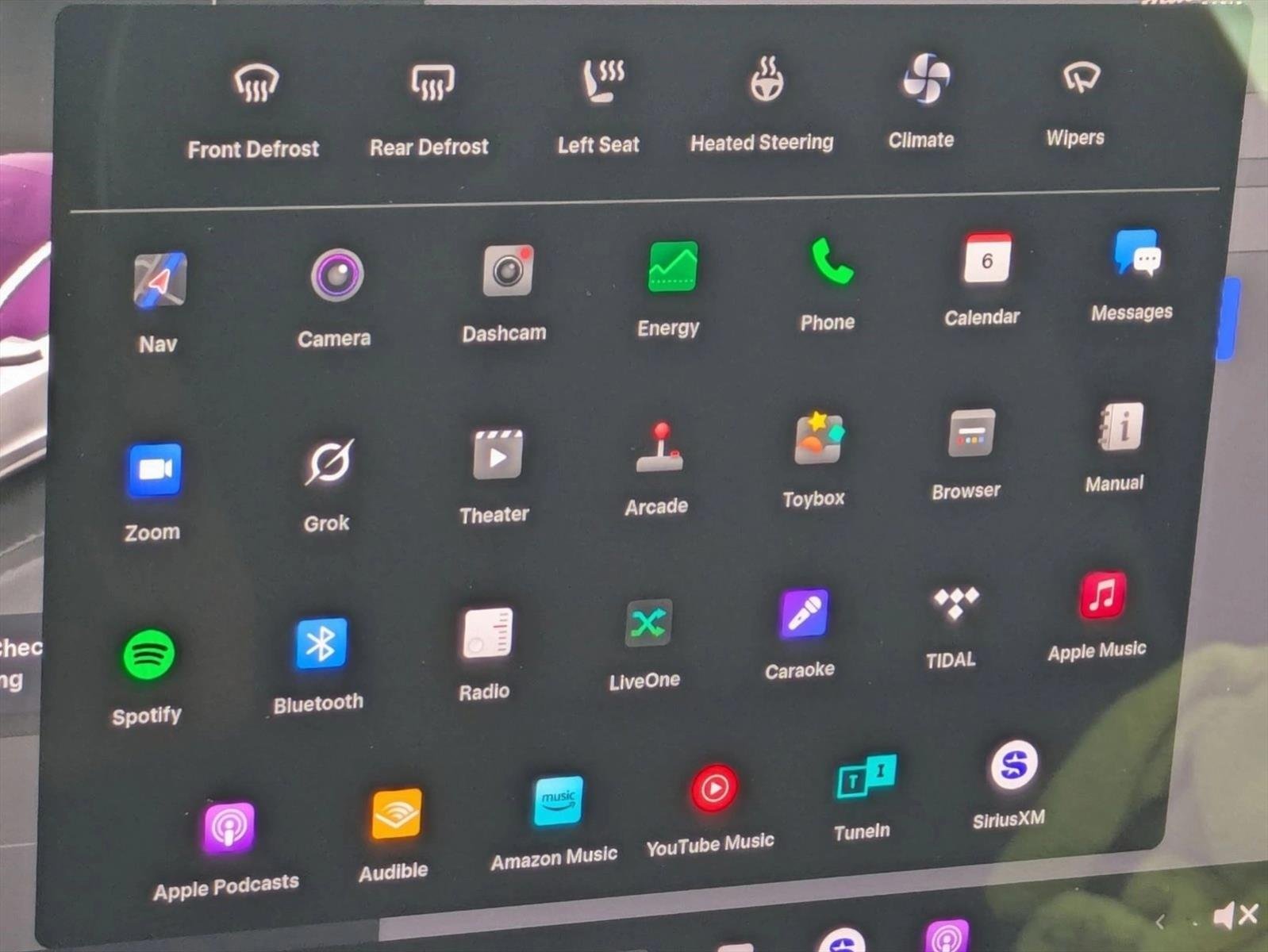Click the left chevron beside volume
The width and height of the screenshot is (1268, 952).
tap(1160, 922)
